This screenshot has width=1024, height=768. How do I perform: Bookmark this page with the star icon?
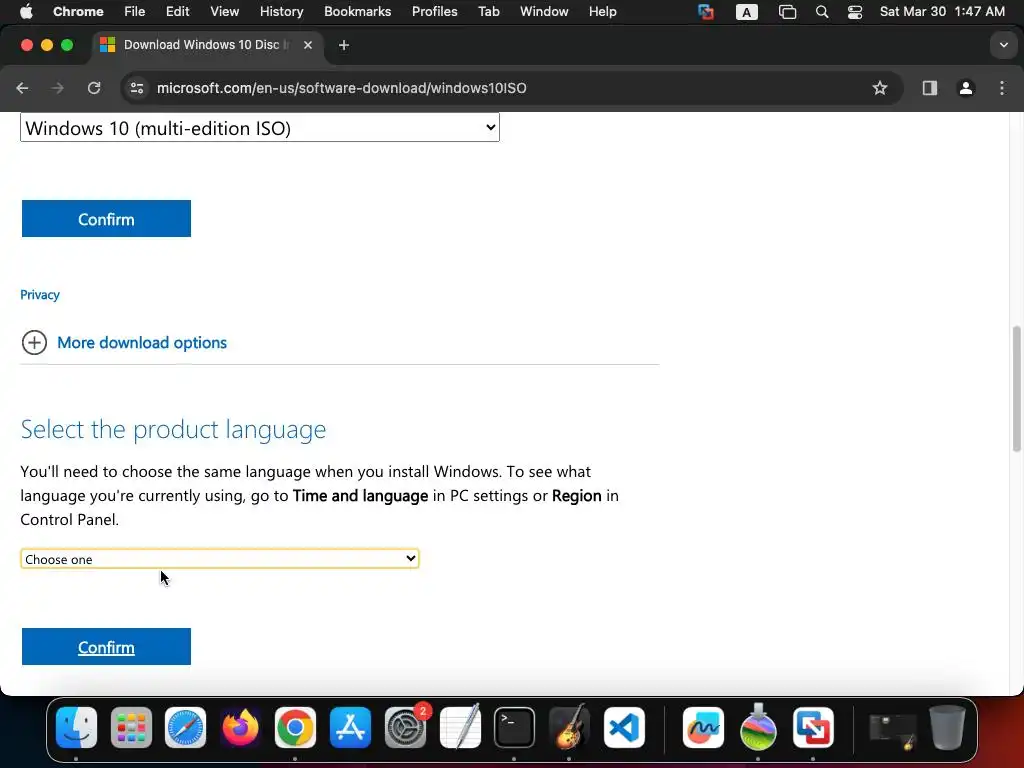click(880, 88)
